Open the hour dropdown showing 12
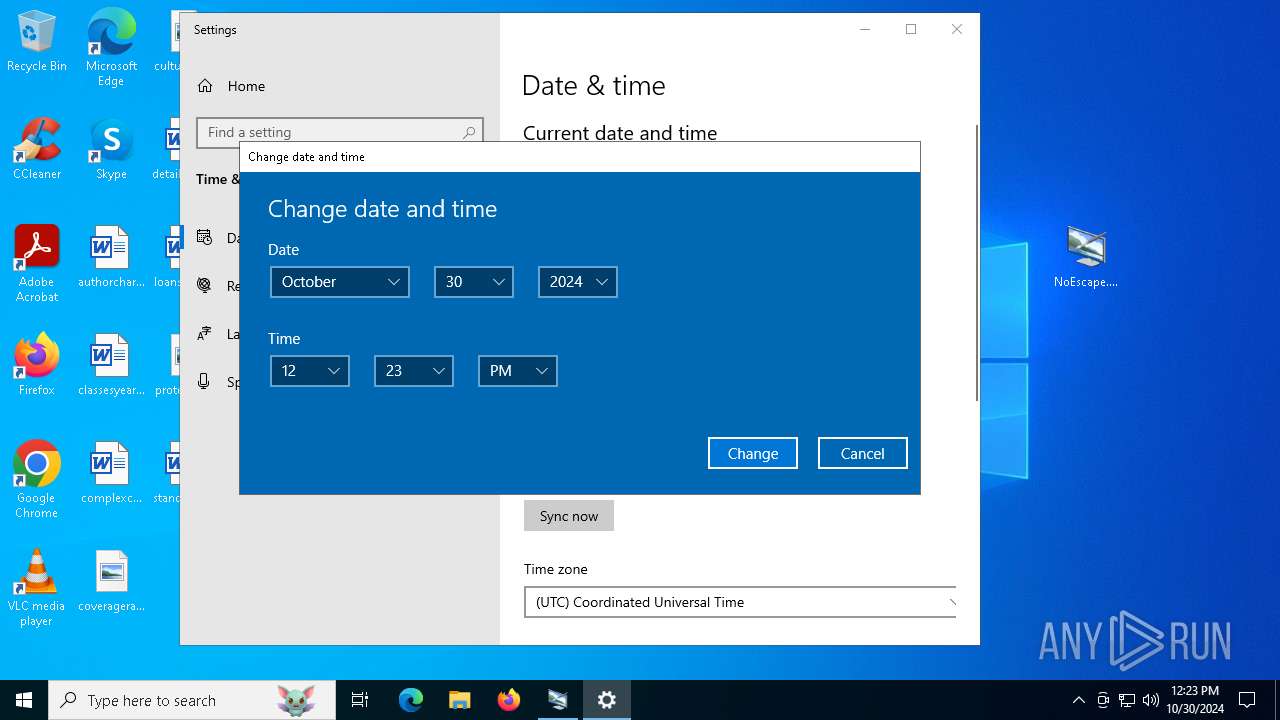Viewport: 1280px width, 720px height. point(310,371)
